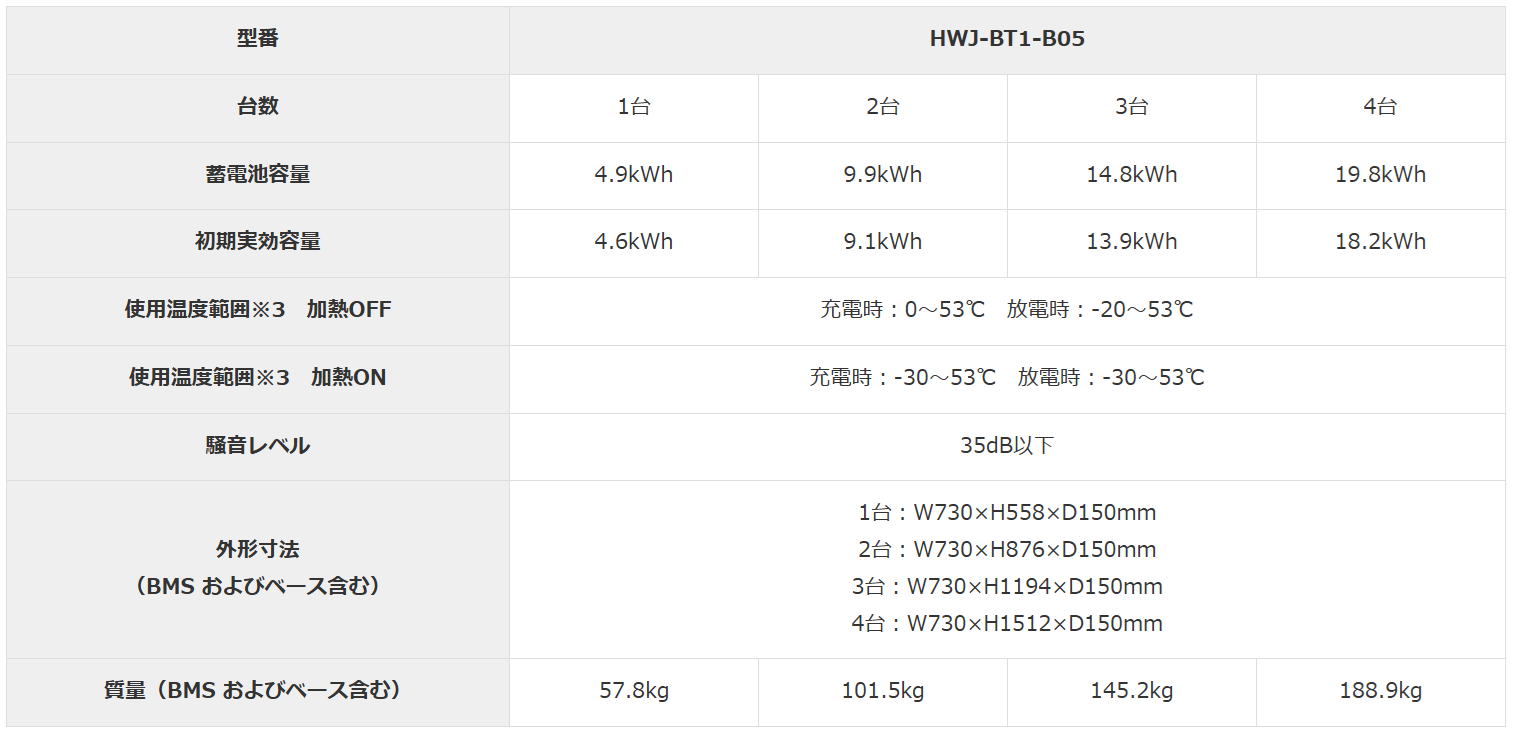
Task: Click the 145.2kg mass value
Action: click(1131, 691)
